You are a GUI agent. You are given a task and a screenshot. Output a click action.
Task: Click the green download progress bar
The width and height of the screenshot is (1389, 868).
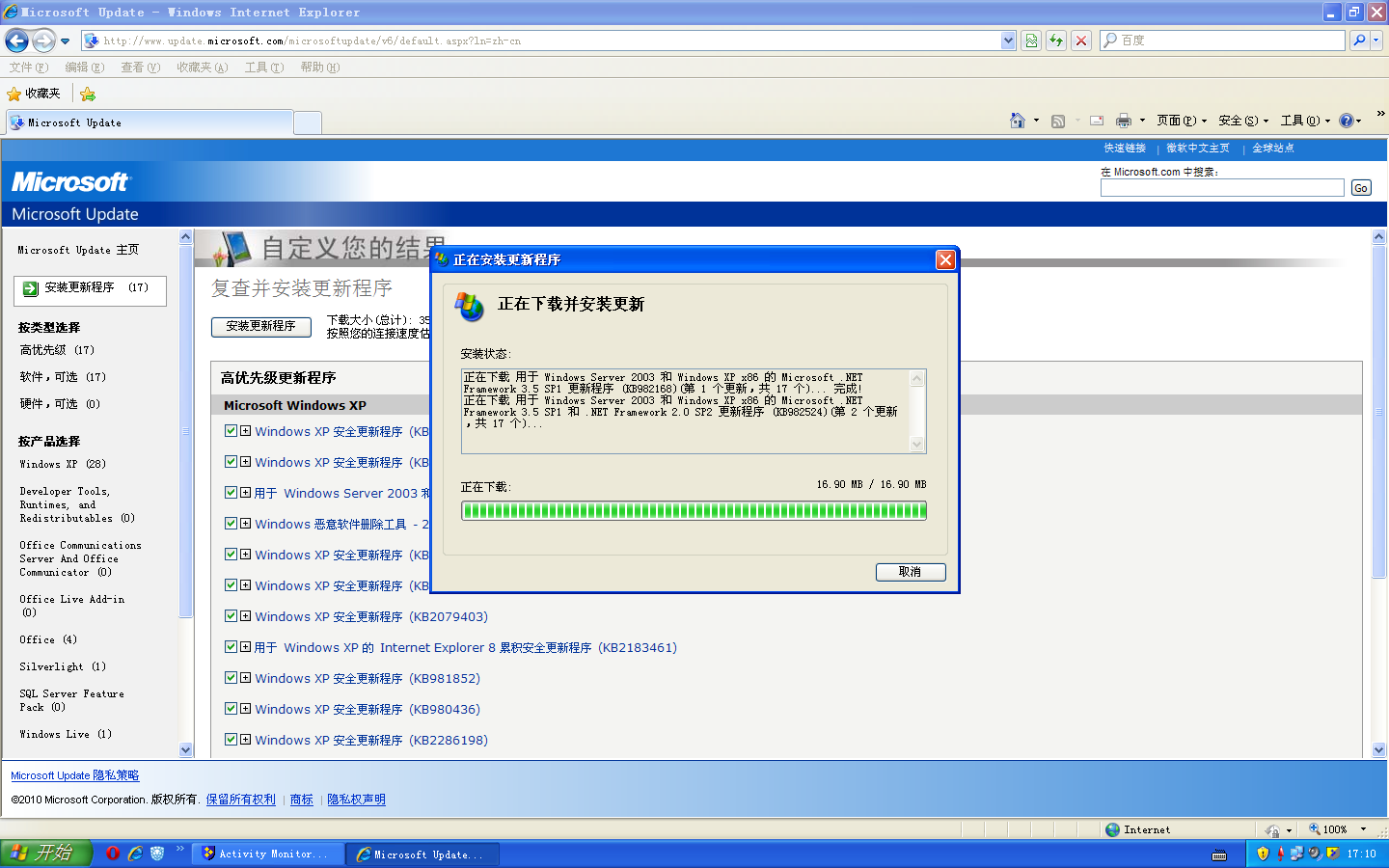point(694,511)
